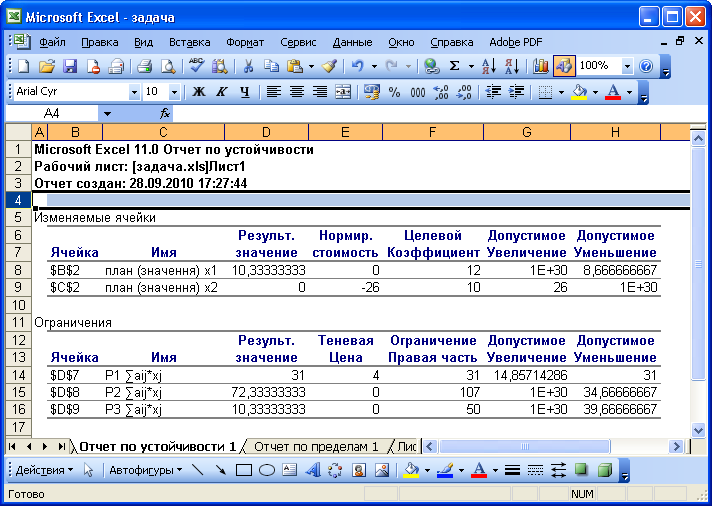Click the New workbook icon
This screenshot has width=712, height=506.
point(23,66)
